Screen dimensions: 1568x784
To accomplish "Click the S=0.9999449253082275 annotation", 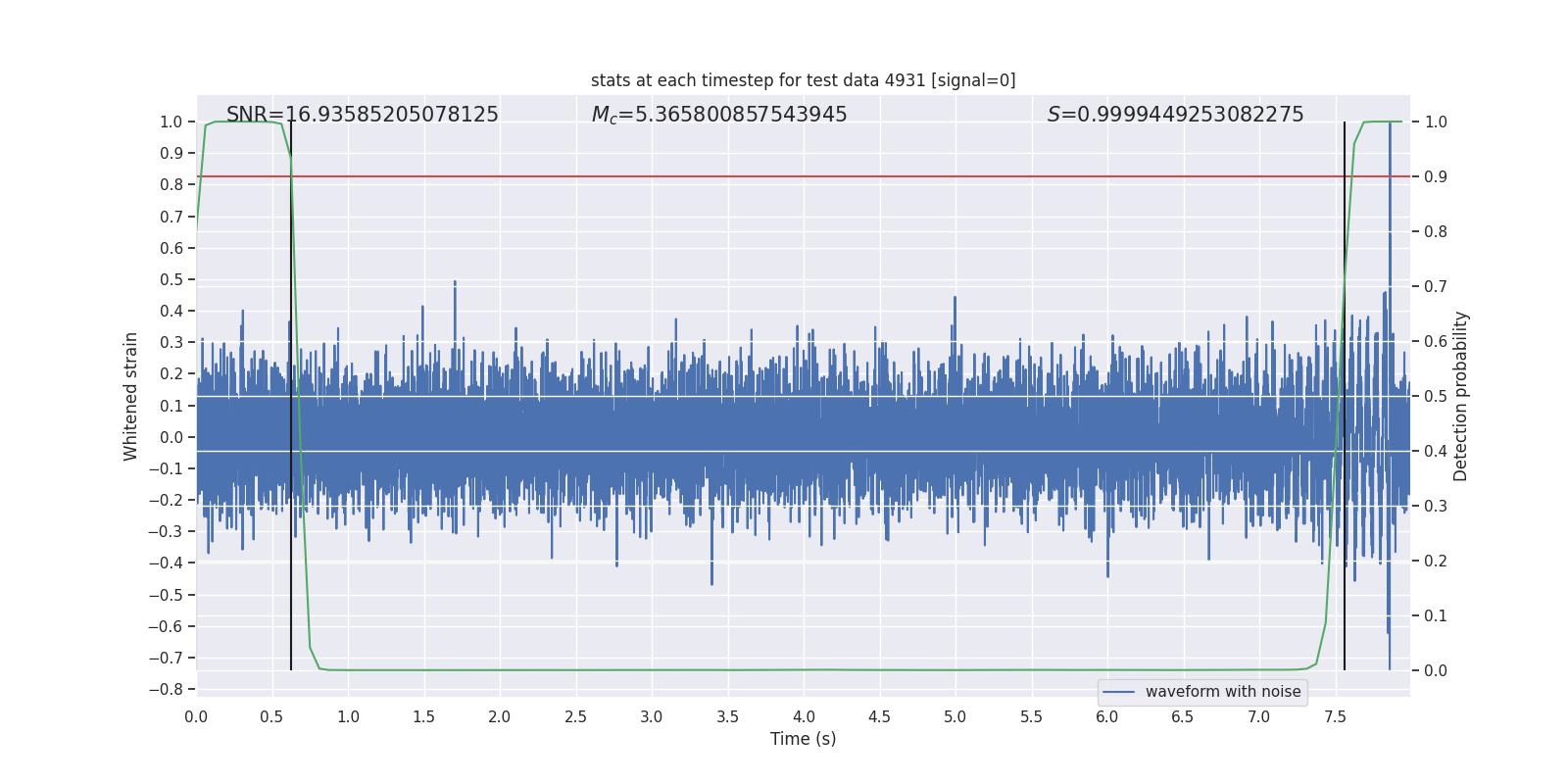I will coord(1175,115).
